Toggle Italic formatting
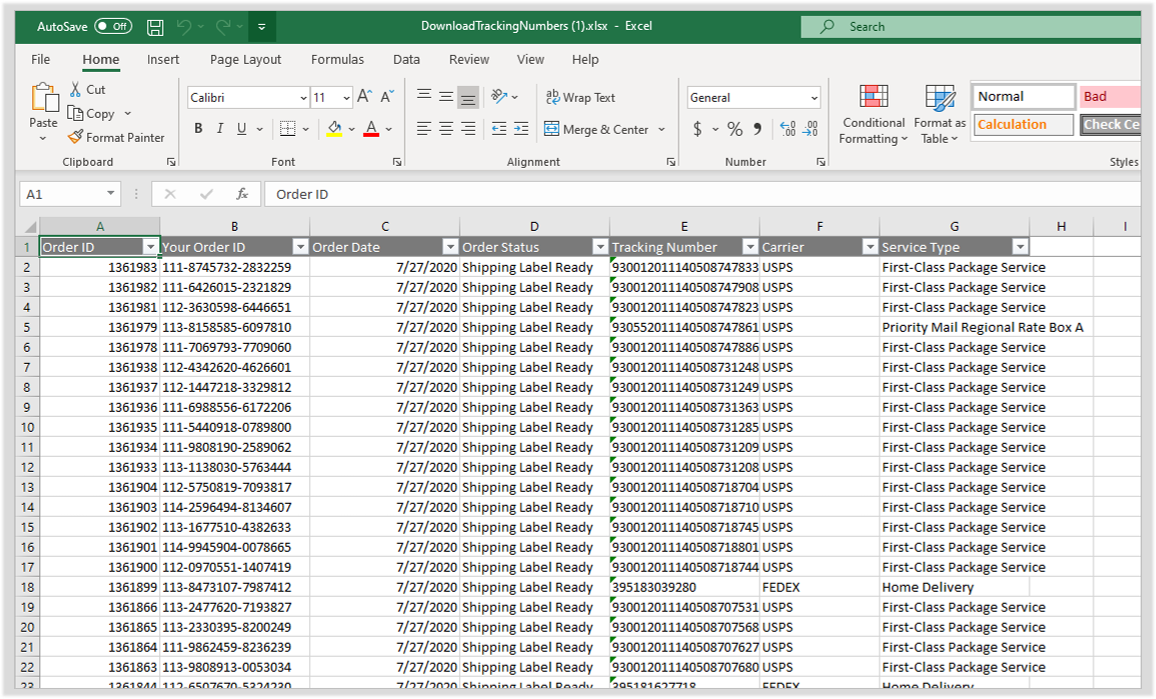Viewport: 1156px width, 699px height. pyautogui.click(x=220, y=128)
